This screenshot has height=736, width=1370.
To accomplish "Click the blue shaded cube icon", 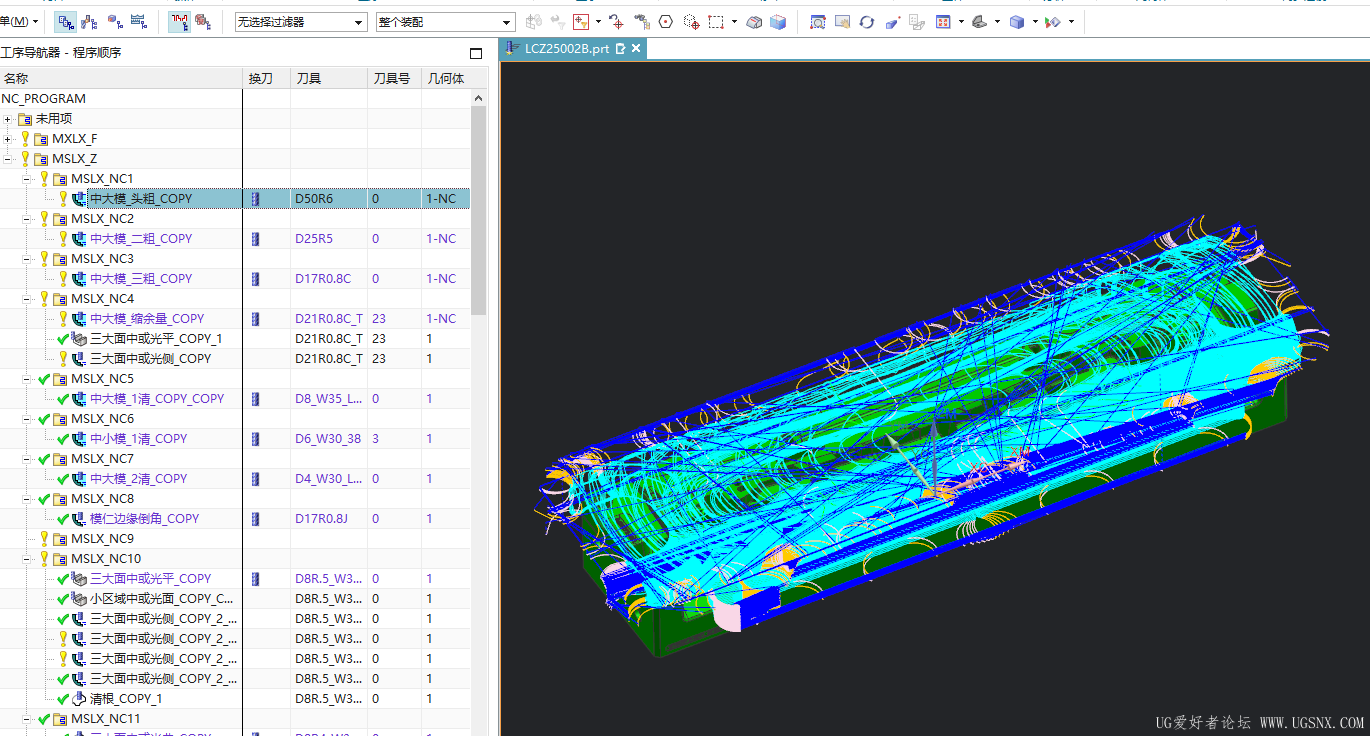I will (778, 21).
